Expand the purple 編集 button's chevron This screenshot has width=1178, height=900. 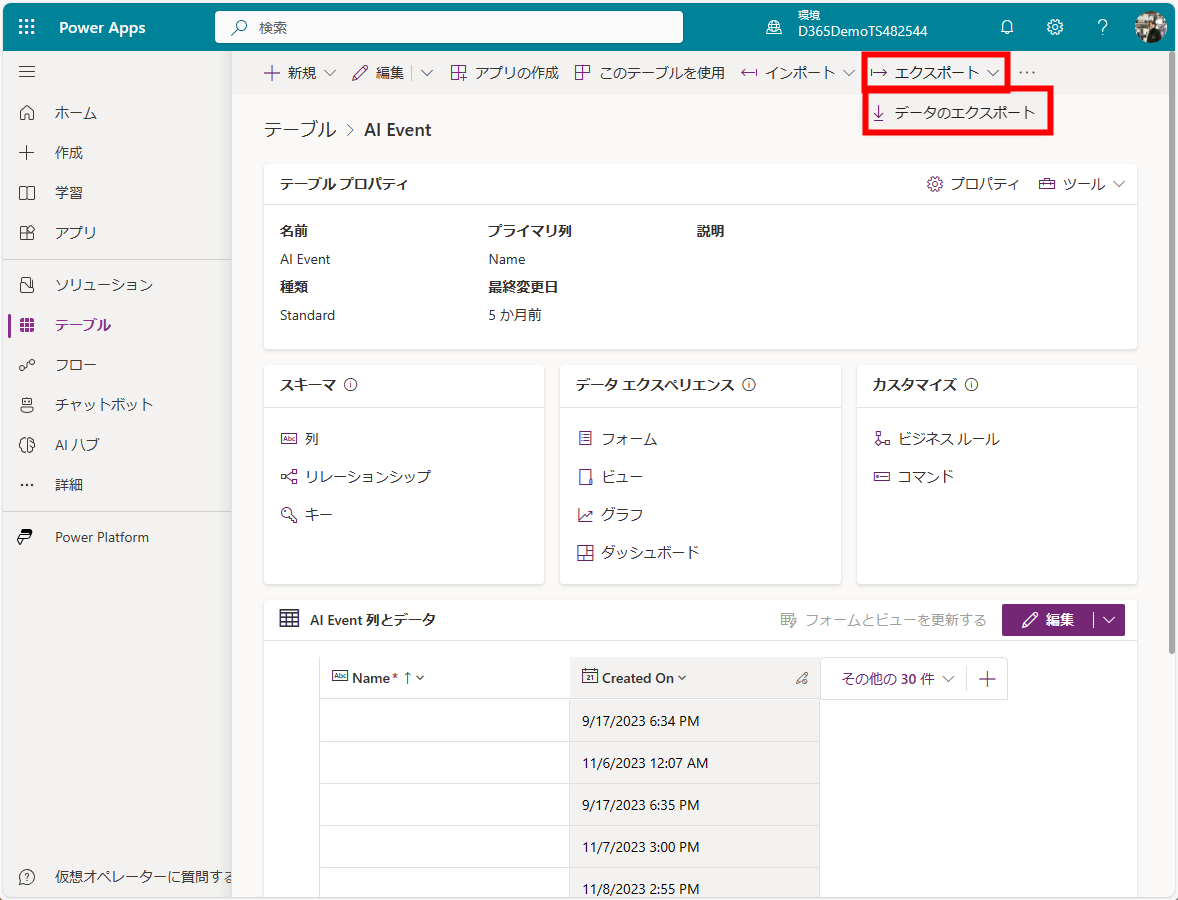pos(1109,620)
